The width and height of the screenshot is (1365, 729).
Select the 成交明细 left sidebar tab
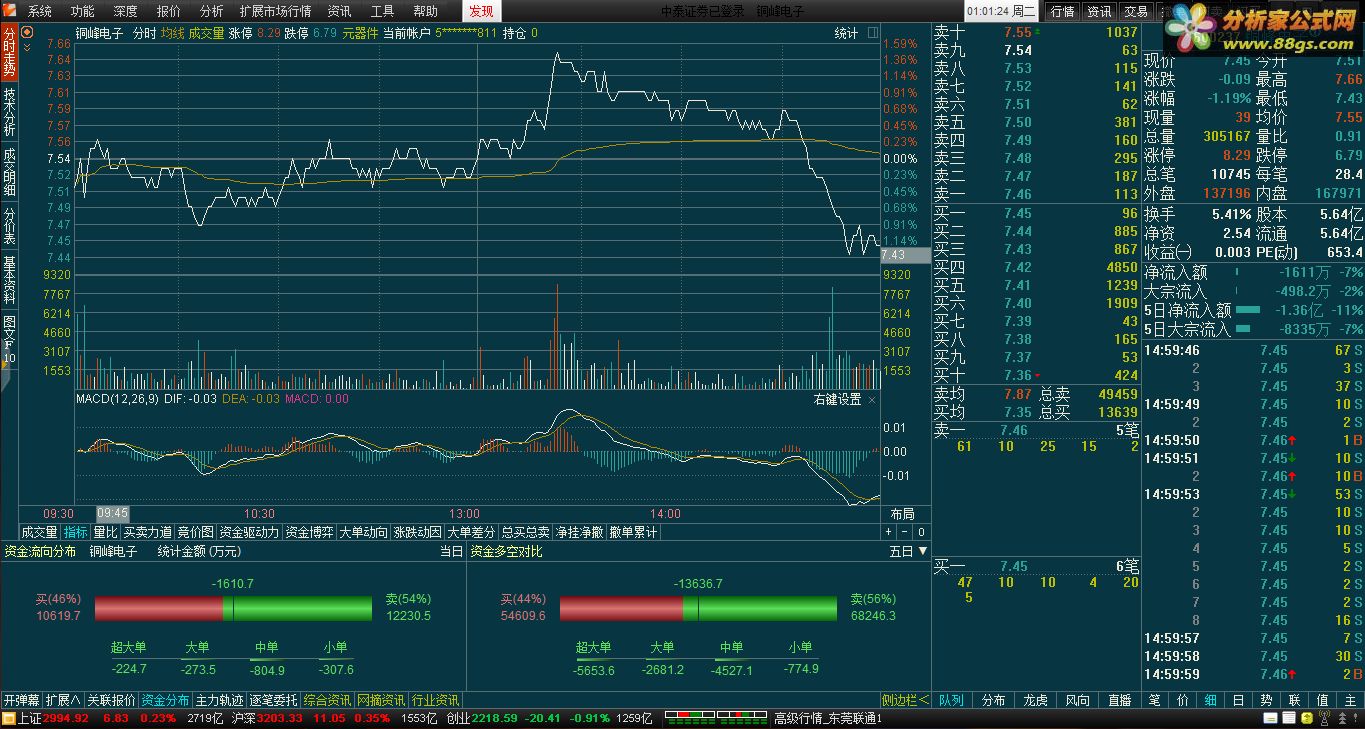(x=9, y=171)
